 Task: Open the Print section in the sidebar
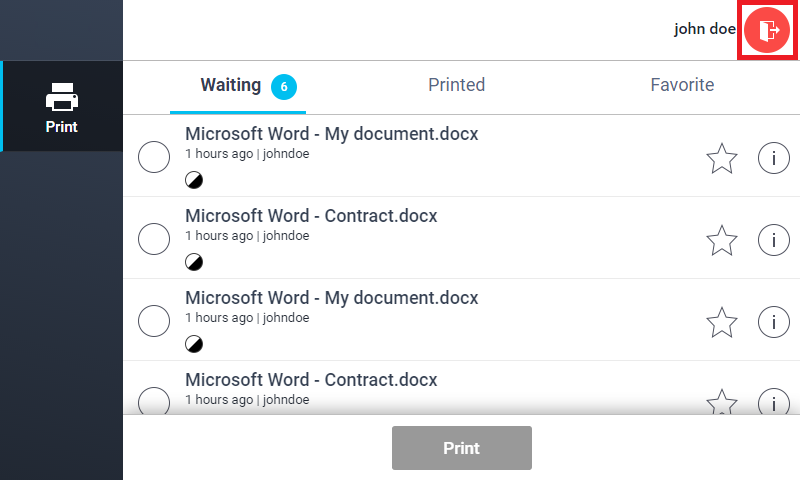click(61, 107)
